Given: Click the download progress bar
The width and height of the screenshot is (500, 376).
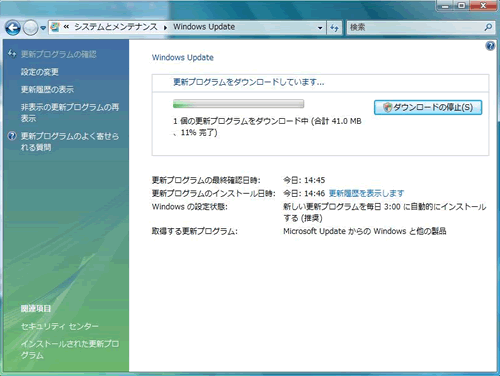Looking at the screenshot, I should coord(238,104).
